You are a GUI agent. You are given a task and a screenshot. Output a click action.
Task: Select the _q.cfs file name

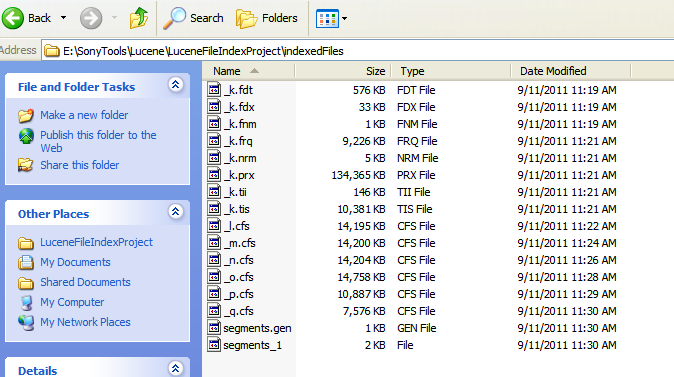[239, 311]
